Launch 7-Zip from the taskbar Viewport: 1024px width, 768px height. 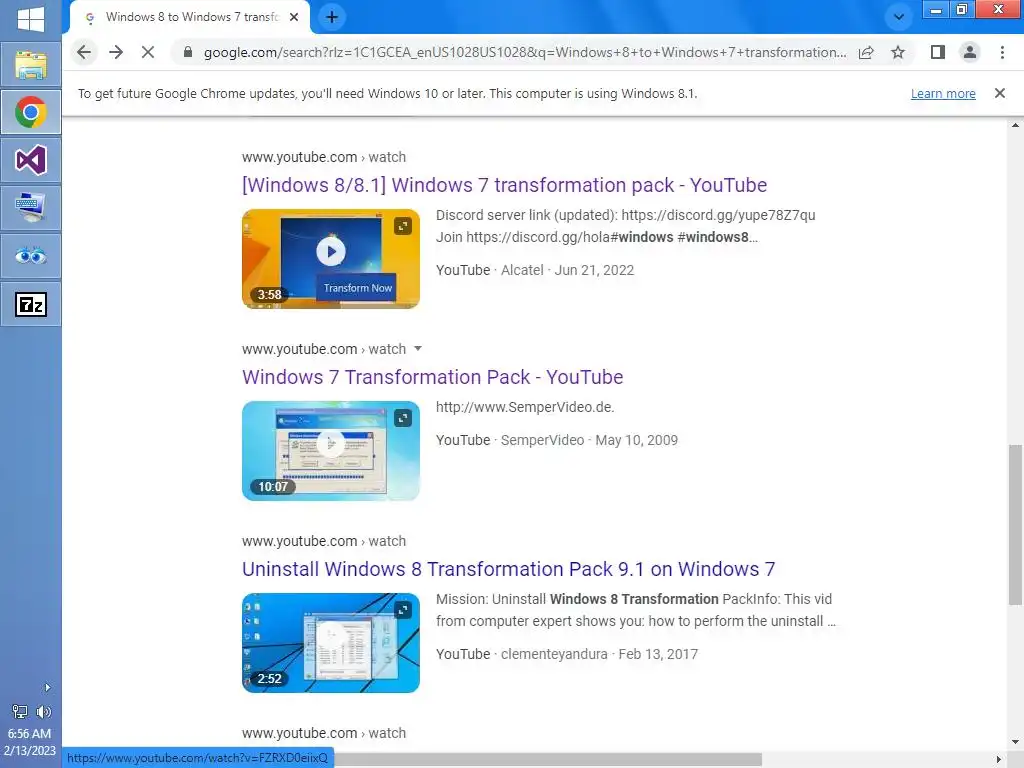tap(31, 304)
